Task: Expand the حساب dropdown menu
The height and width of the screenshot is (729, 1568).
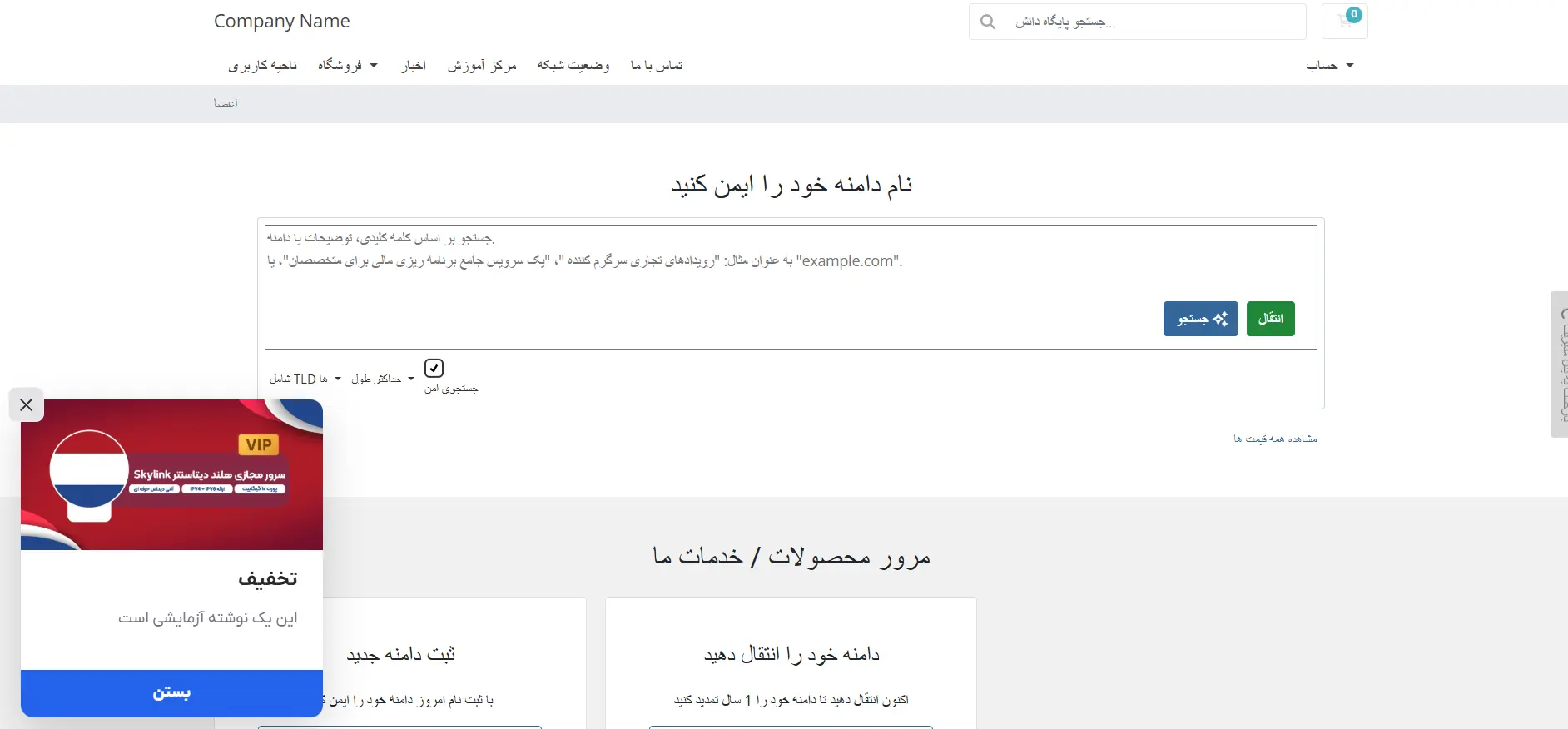Action: [x=1329, y=65]
